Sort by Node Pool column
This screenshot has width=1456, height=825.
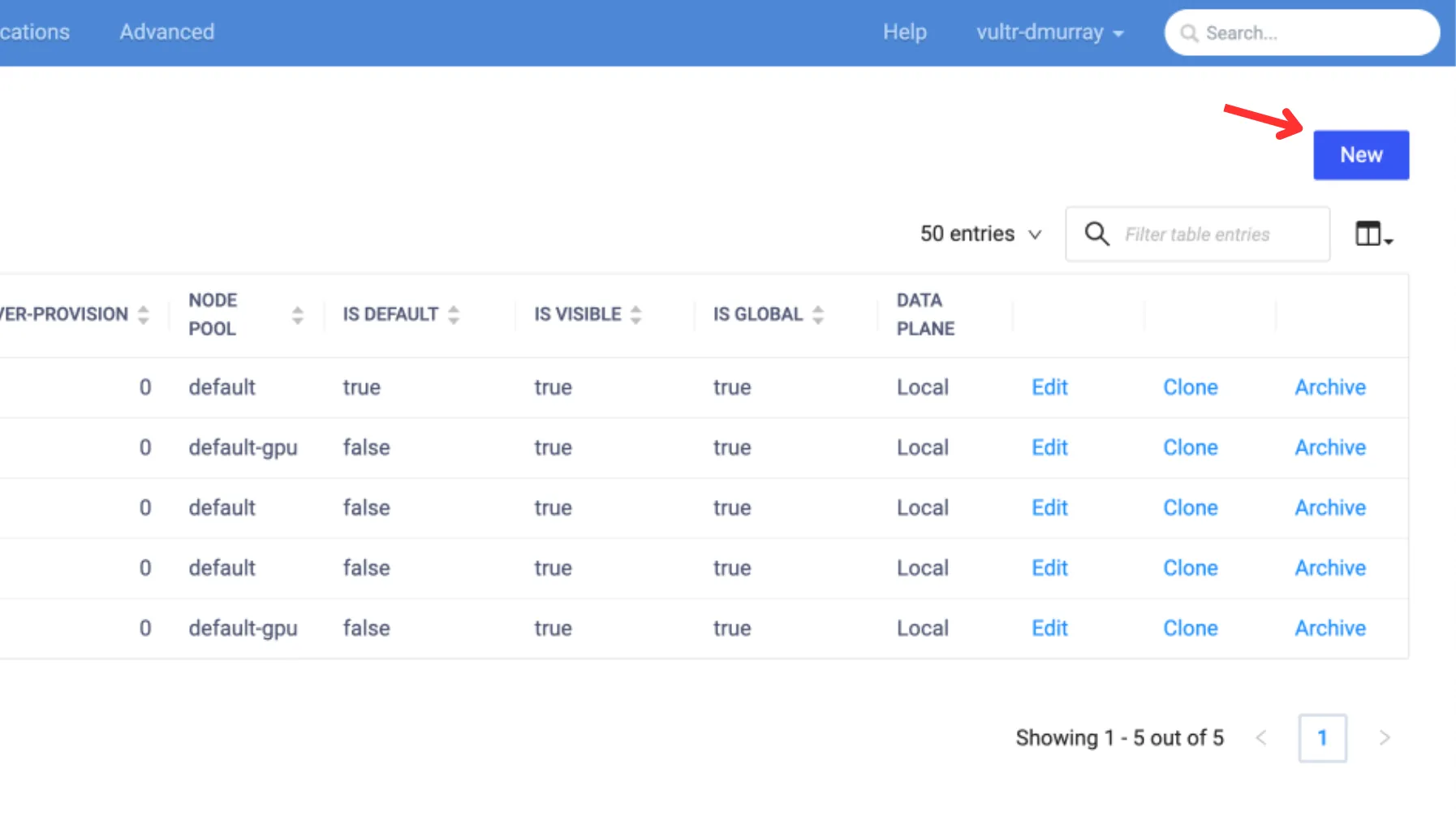coord(298,315)
